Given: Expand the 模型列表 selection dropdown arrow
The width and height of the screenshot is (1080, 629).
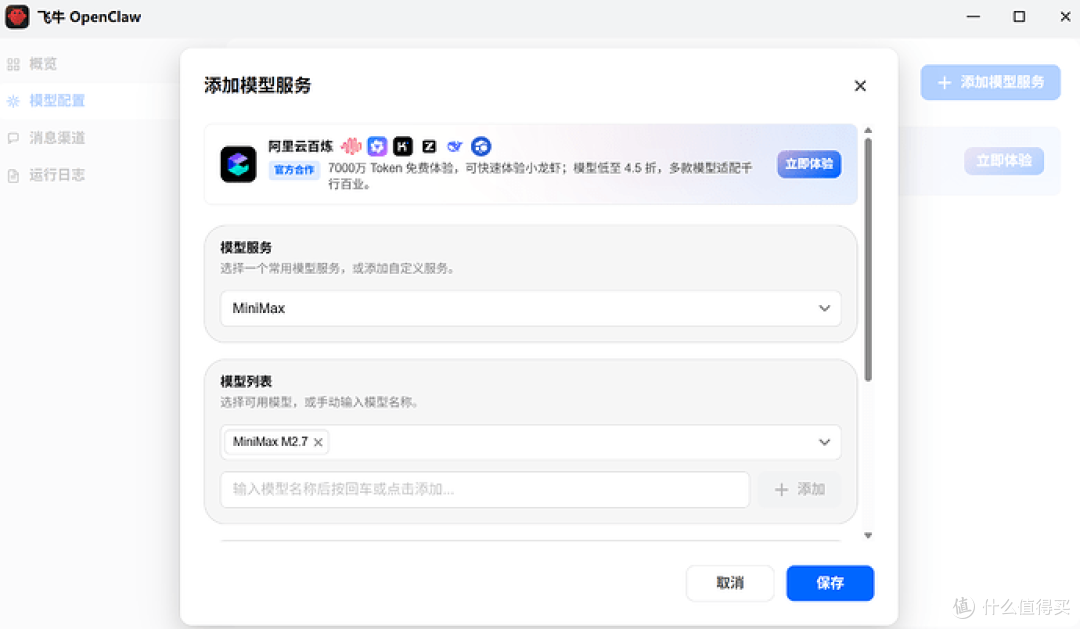Looking at the screenshot, I should (x=824, y=442).
